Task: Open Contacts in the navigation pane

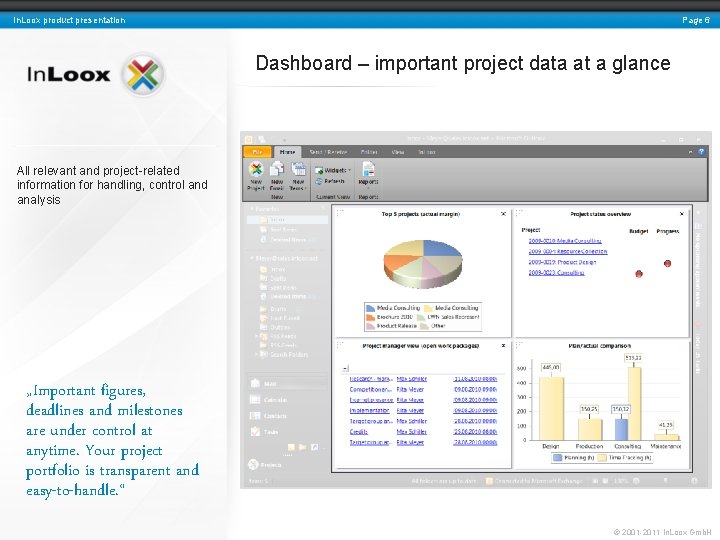Action: click(x=269, y=416)
